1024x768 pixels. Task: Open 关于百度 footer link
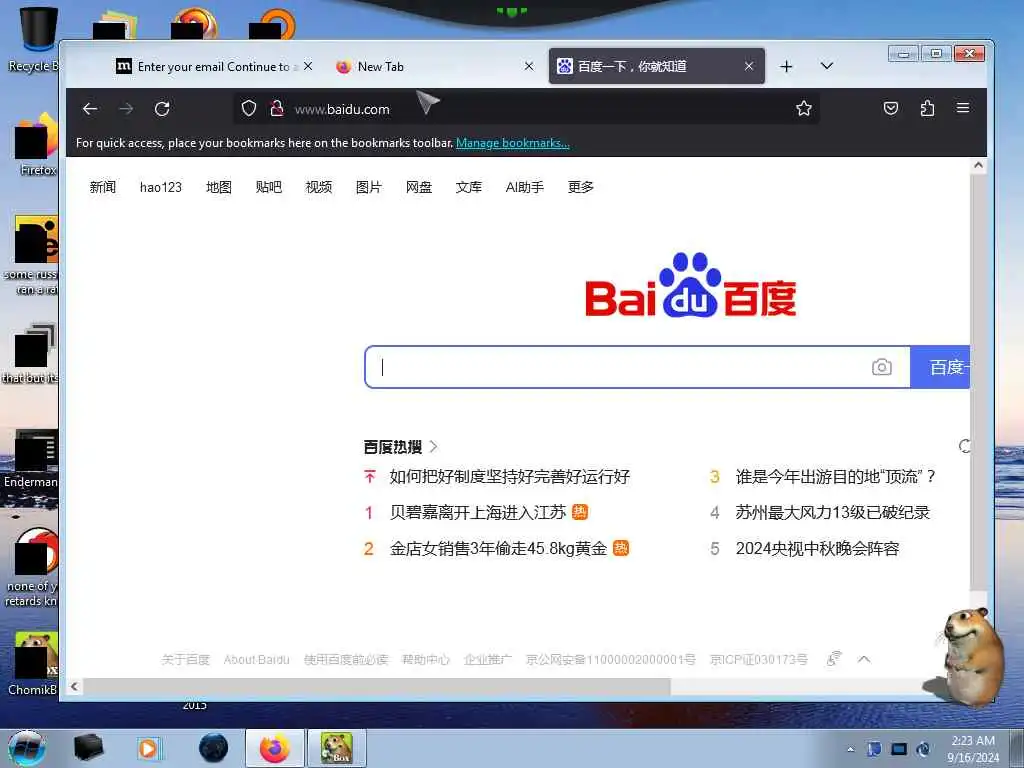pos(185,660)
